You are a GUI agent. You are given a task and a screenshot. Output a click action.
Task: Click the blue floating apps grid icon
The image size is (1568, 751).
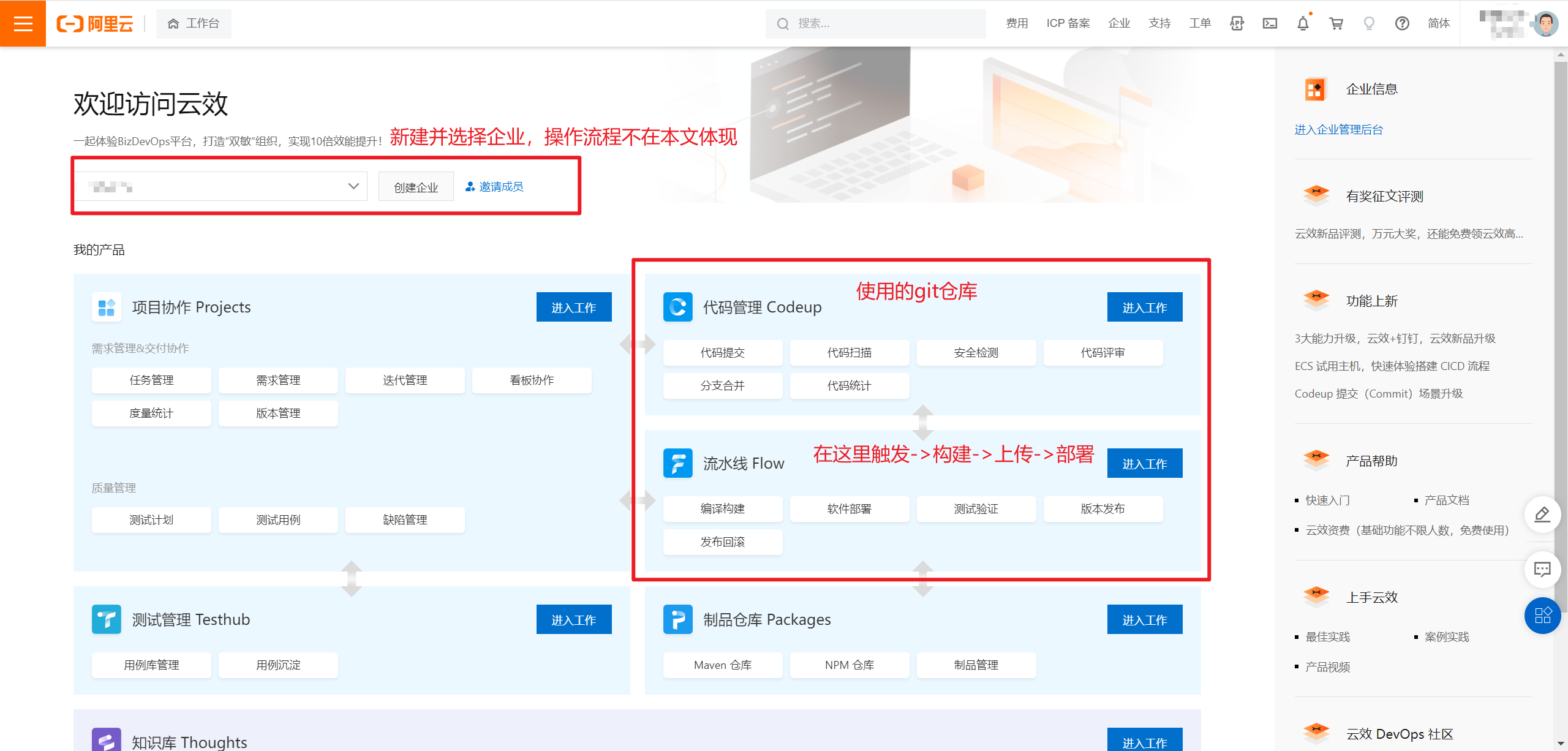click(1542, 615)
